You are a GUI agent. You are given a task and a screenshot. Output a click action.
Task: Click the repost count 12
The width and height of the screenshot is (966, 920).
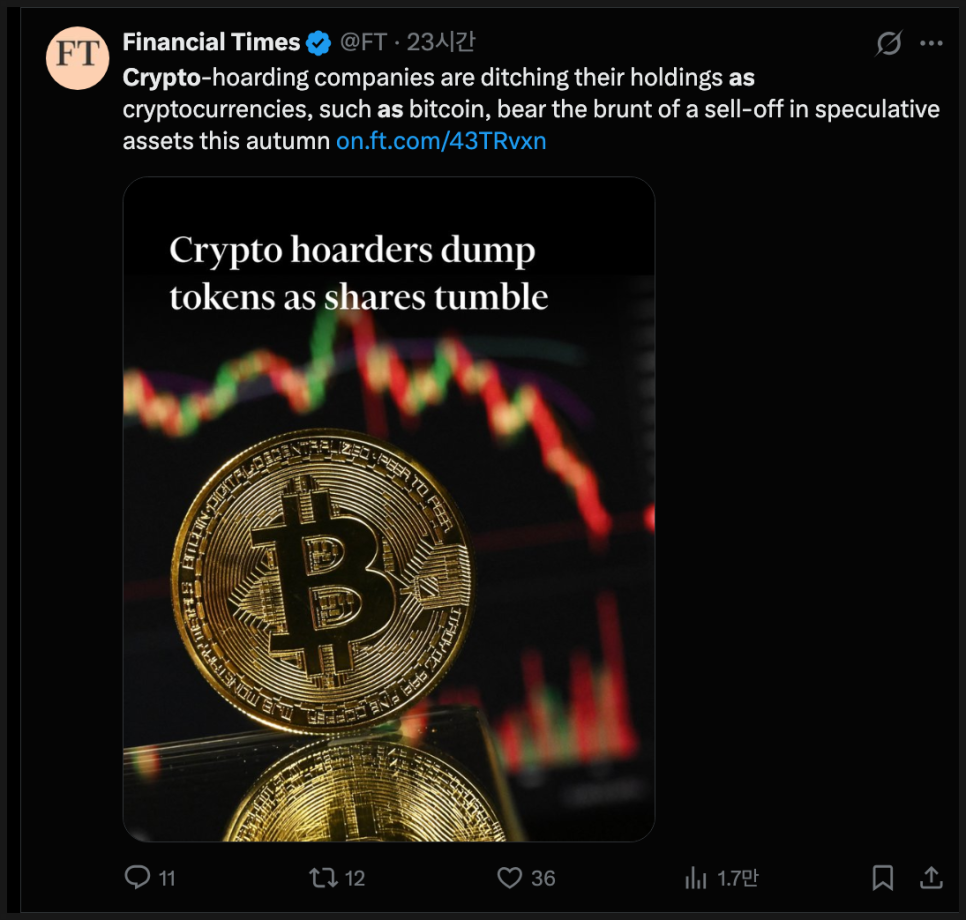pos(354,878)
